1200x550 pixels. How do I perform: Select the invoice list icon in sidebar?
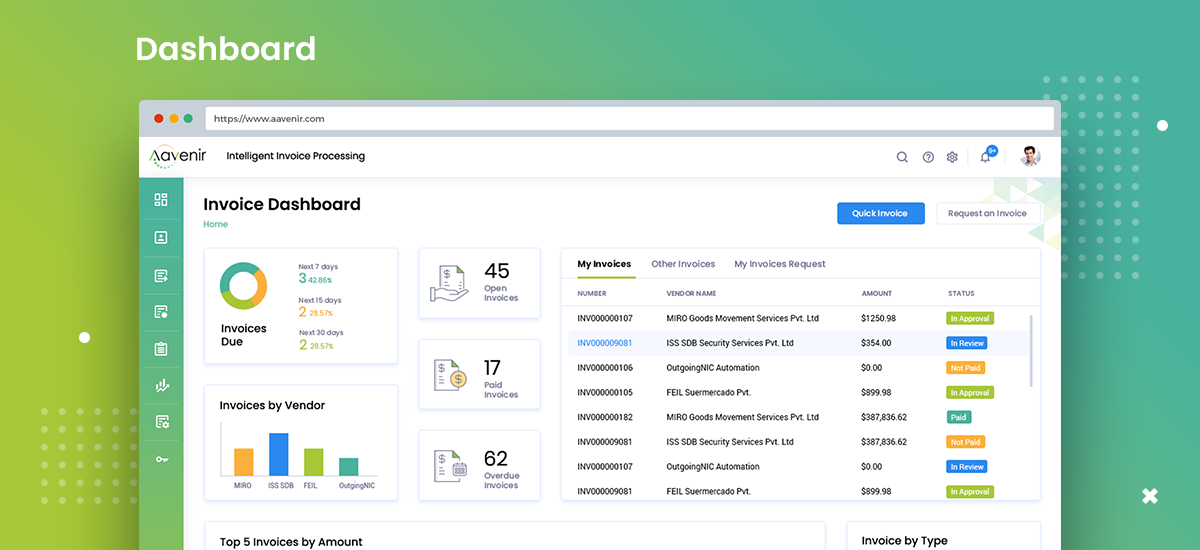click(161, 275)
